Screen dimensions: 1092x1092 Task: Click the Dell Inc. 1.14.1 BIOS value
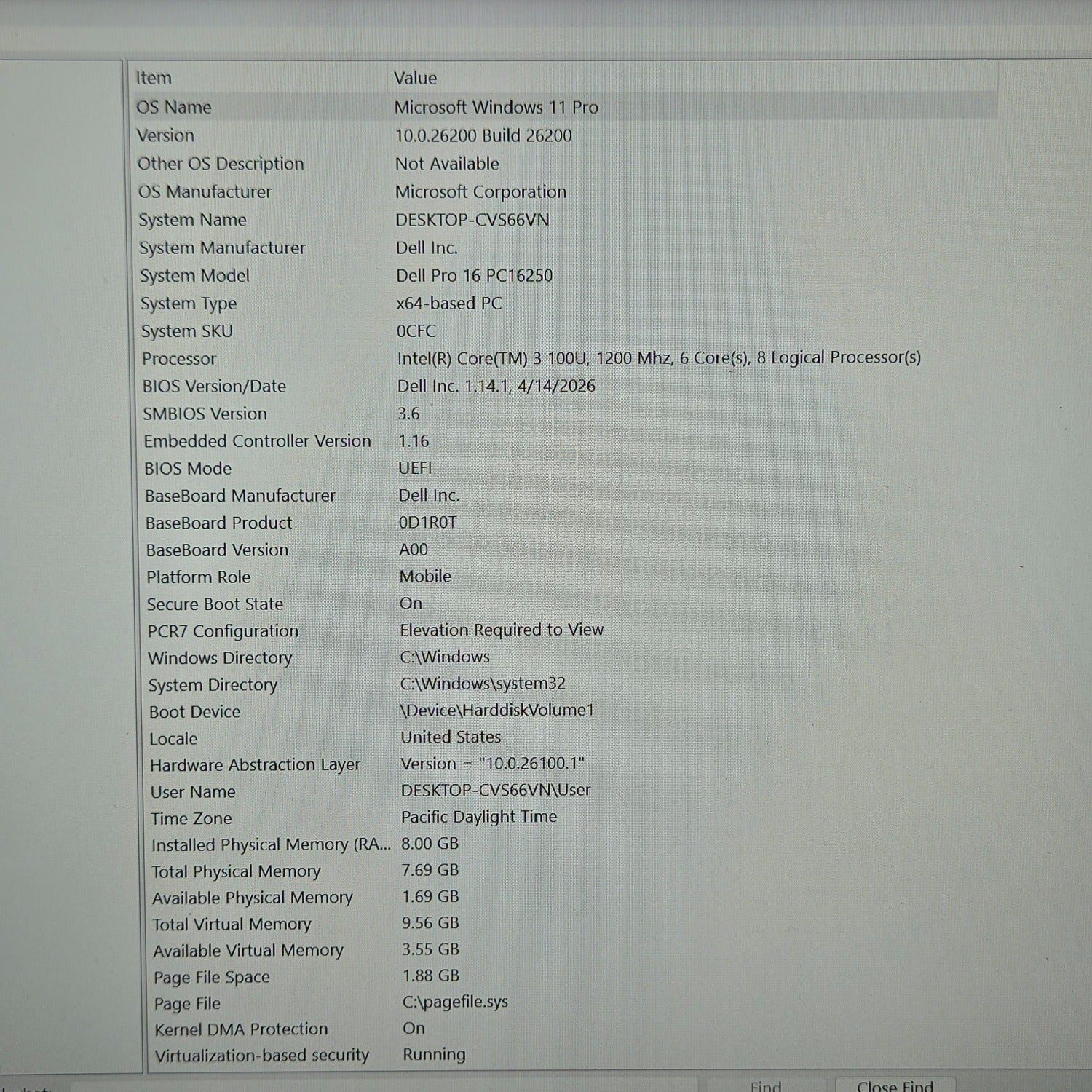496,387
